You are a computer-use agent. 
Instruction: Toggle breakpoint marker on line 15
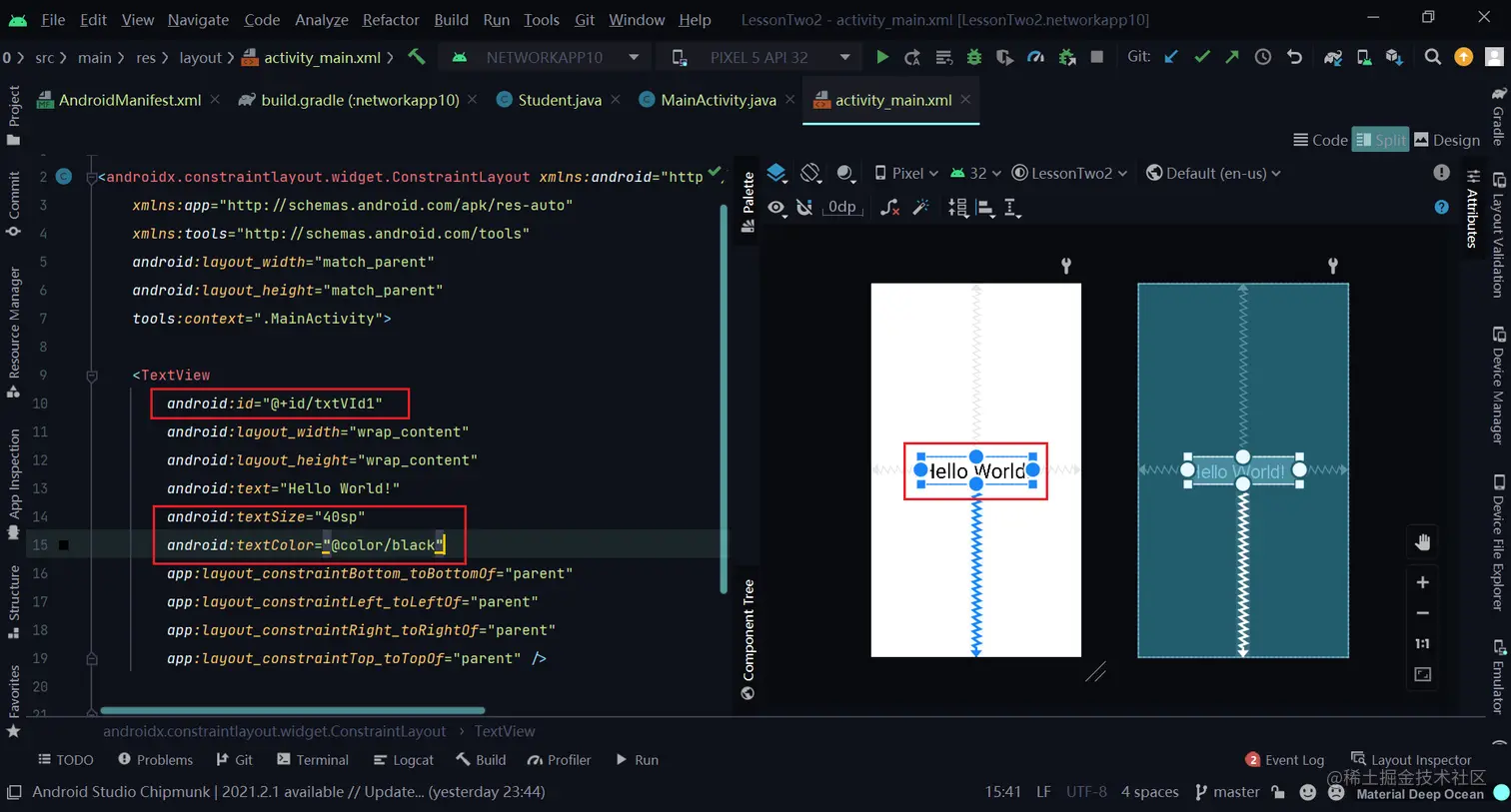tap(63, 545)
